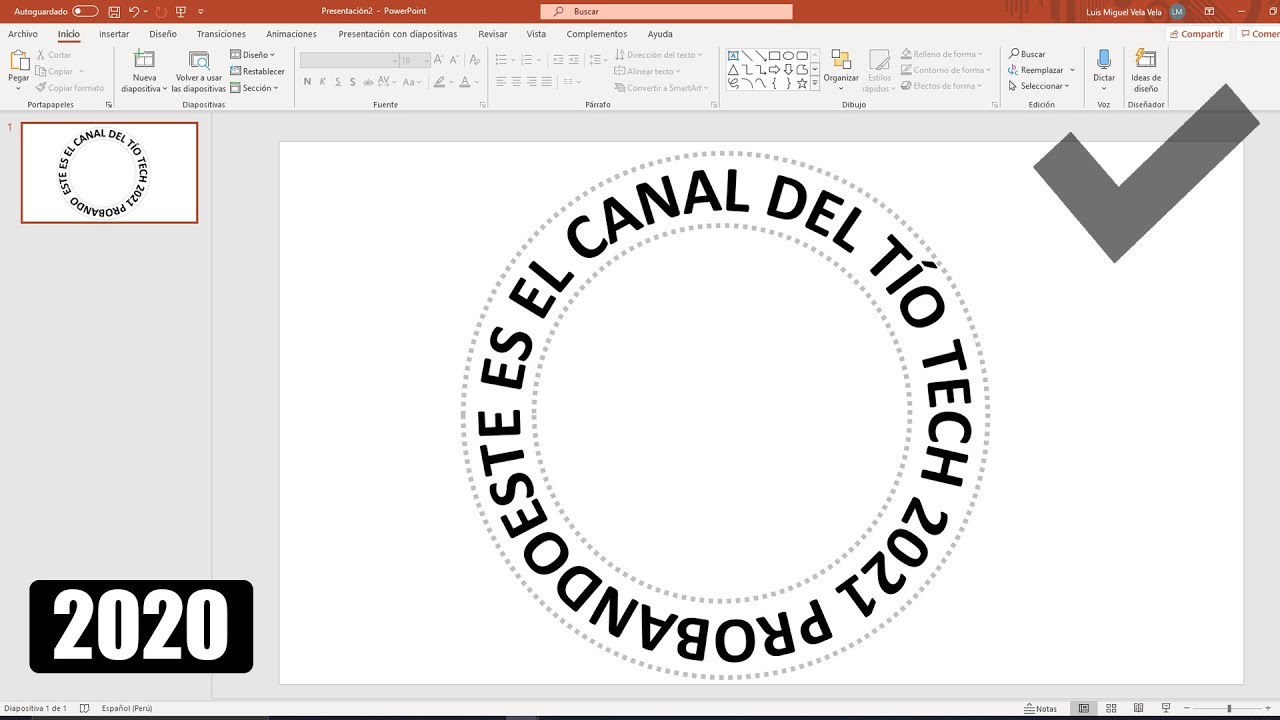
Task: Open Presentación con diapositivas tab
Action: [x=397, y=34]
